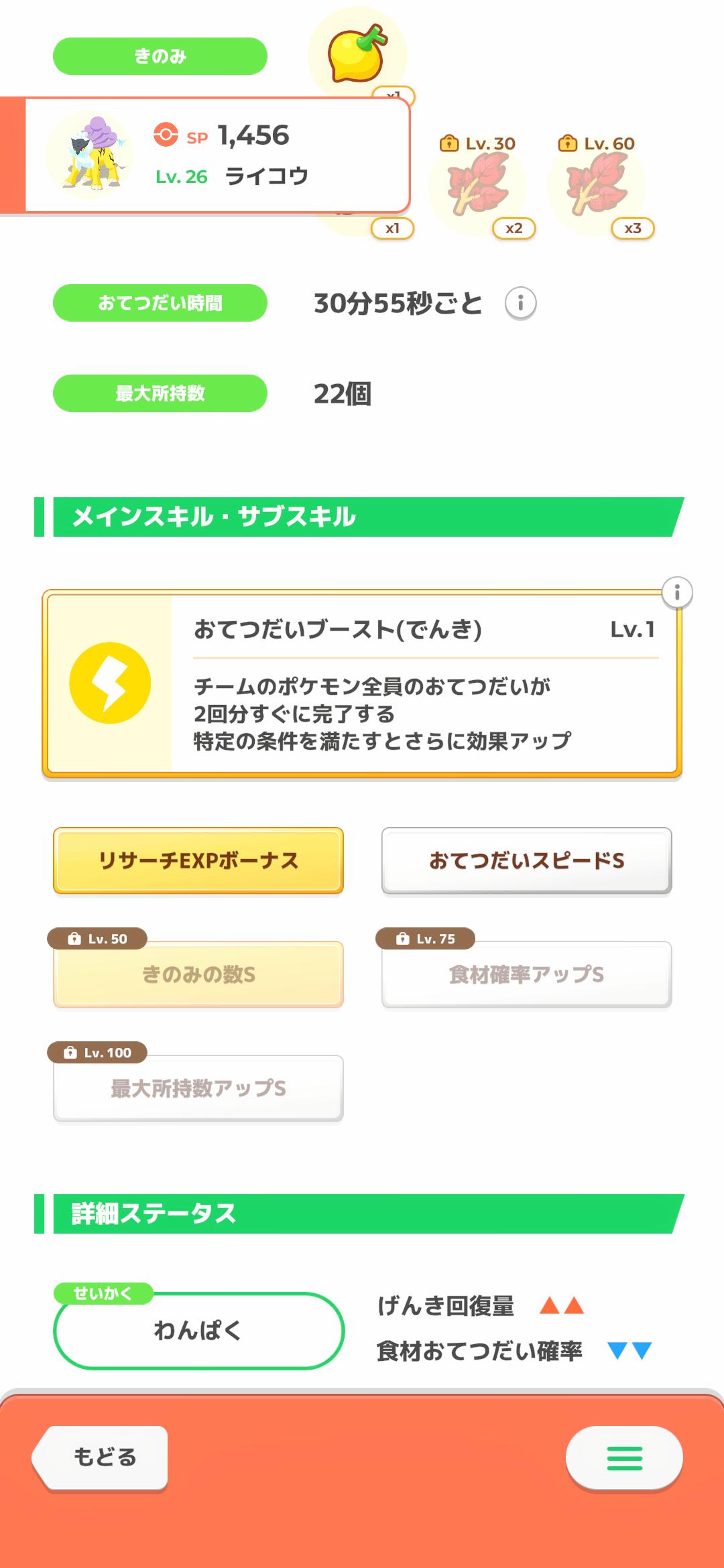Tap the おてつだいブースト(でんき) skill title
Image resolution: width=724 pixels, height=1568 pixels.
coord(338,630)
